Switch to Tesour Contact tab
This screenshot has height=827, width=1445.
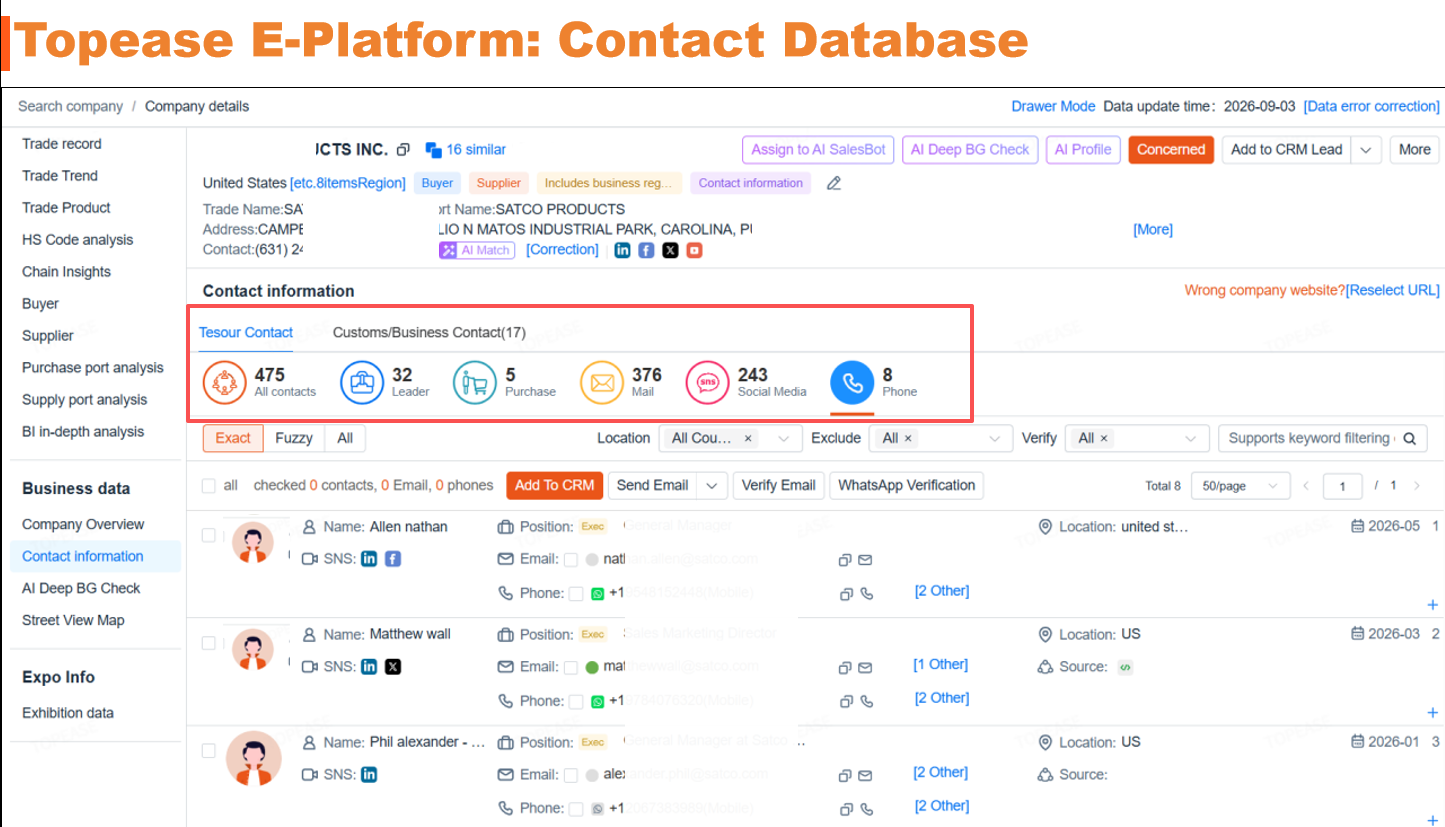246,332
